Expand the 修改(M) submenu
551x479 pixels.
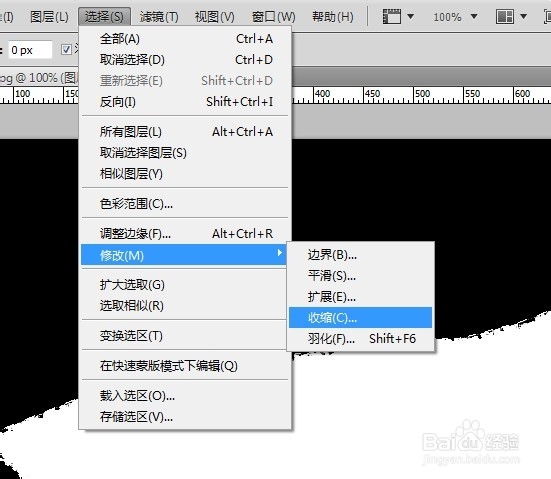tap(184, 255)
